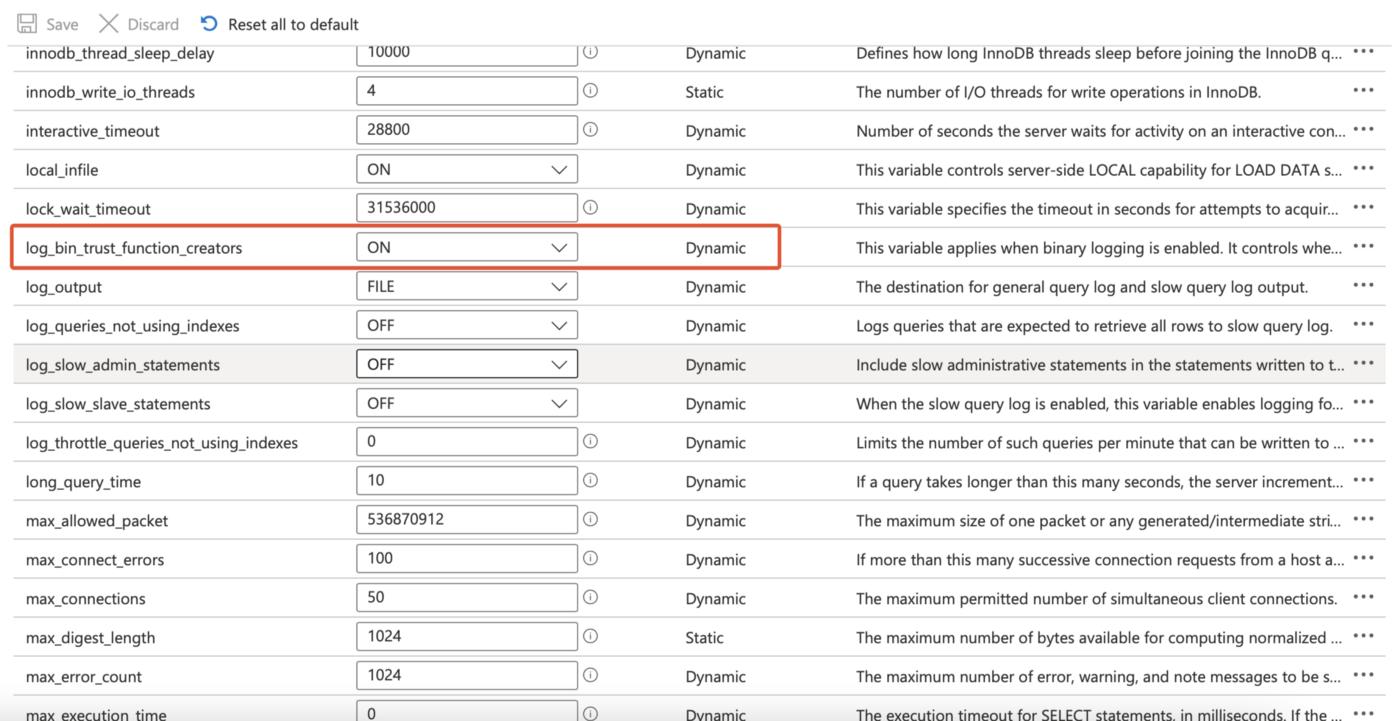
Task: Expand the log_slow_slave_statements dropdown
Action: [466, 403]
